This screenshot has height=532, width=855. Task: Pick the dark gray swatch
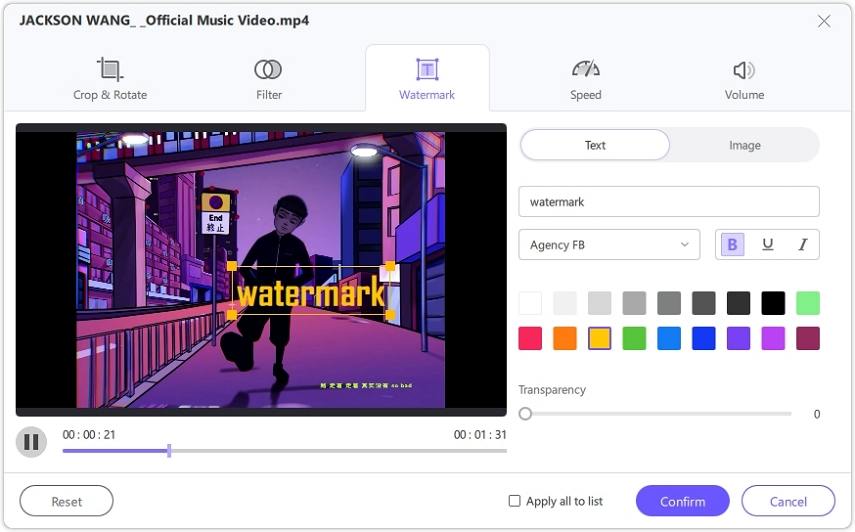(x=704, y=303)
